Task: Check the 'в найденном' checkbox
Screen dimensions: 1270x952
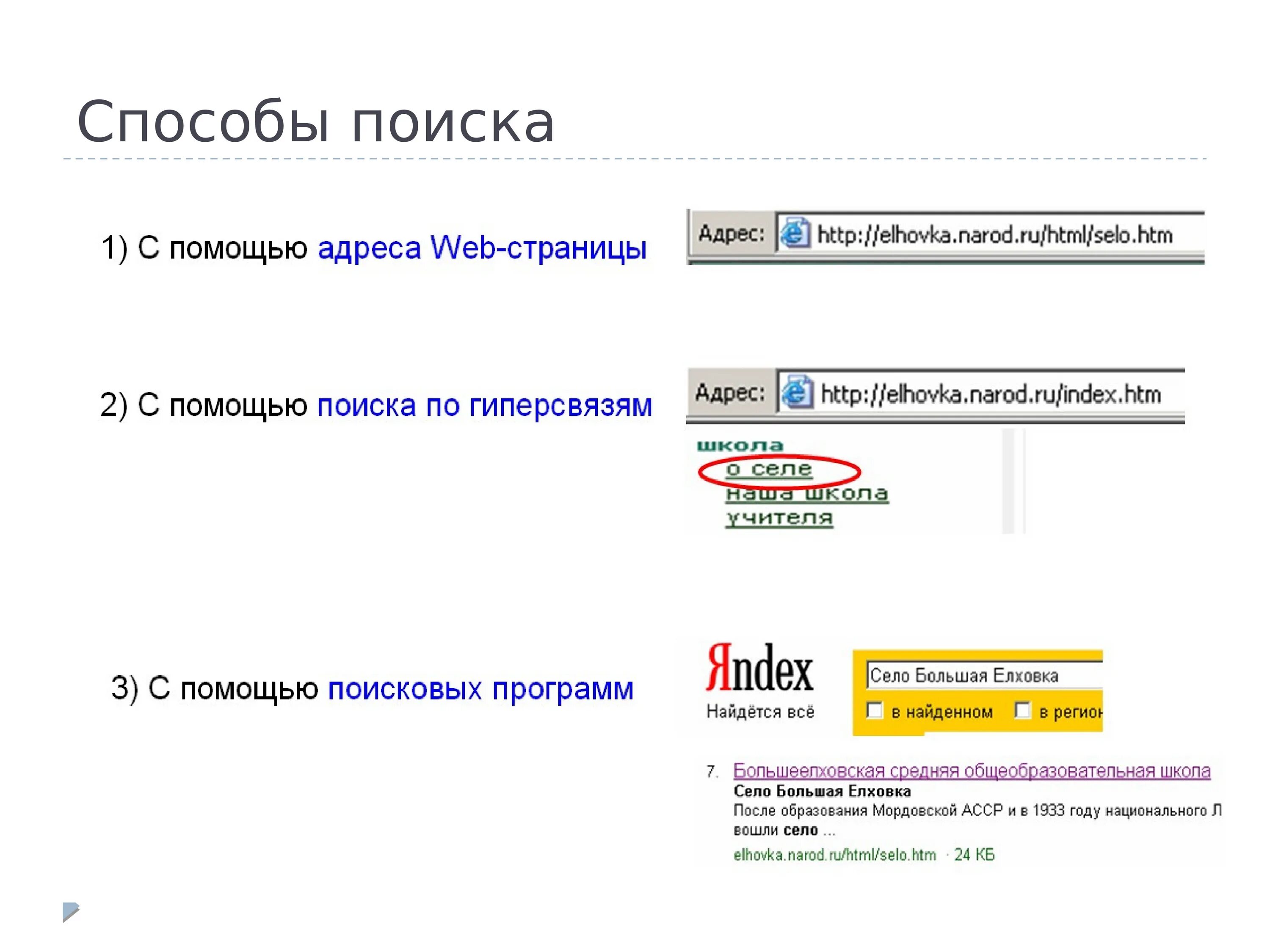Action: [x=875, y=710]
